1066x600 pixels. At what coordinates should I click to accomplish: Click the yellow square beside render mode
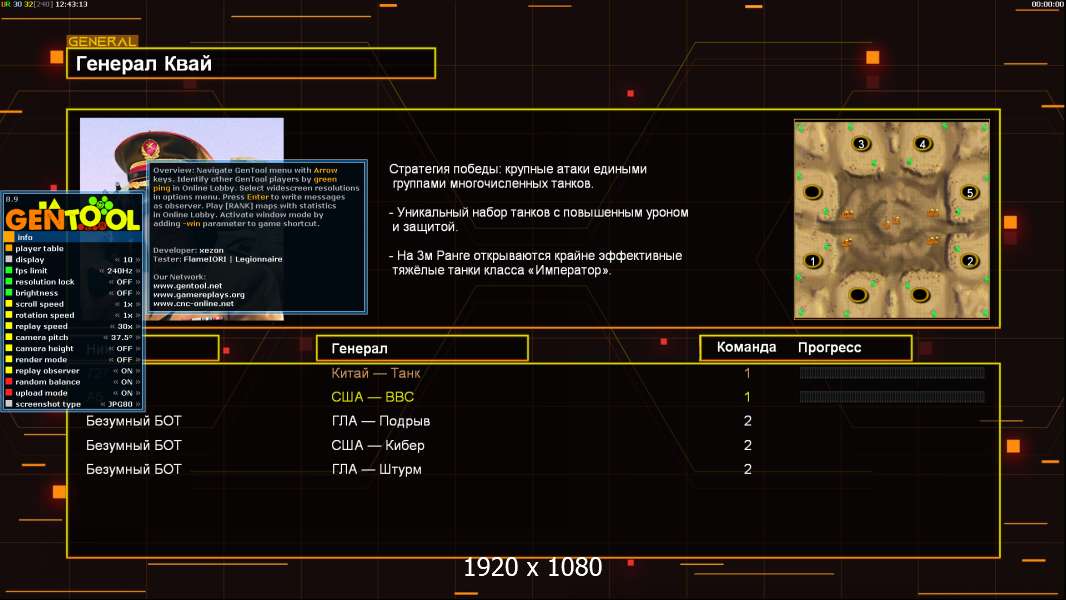click(x=9, y=359)
